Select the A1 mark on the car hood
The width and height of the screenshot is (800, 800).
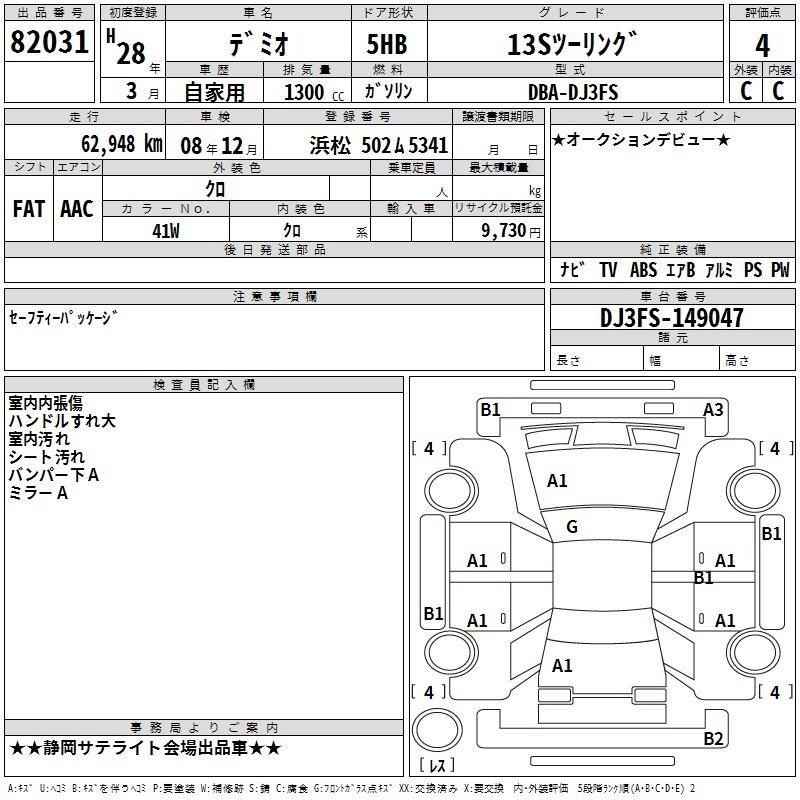557,481
